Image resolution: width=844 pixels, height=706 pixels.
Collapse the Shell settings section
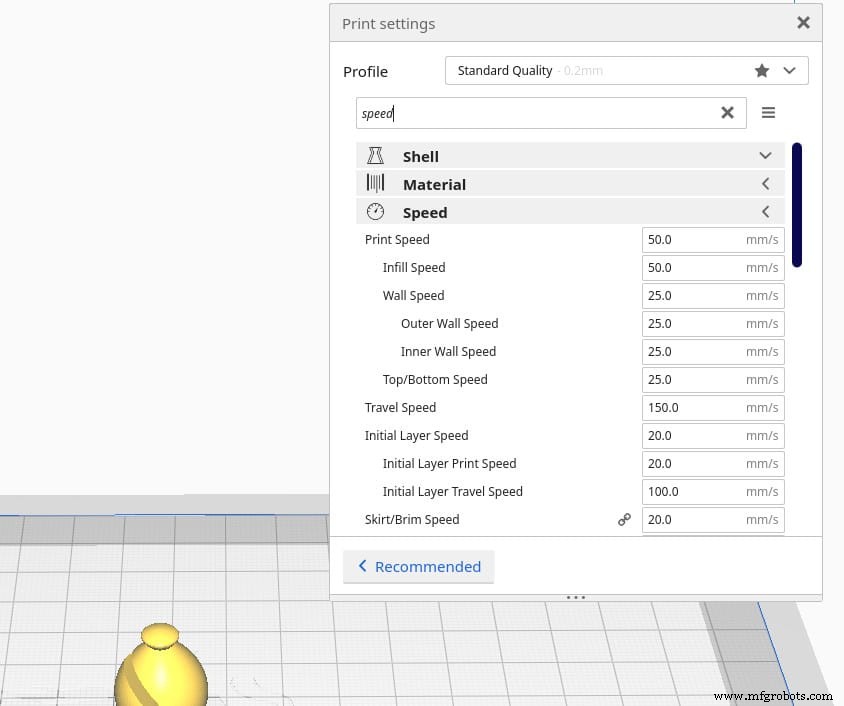(x=765, y=156)
